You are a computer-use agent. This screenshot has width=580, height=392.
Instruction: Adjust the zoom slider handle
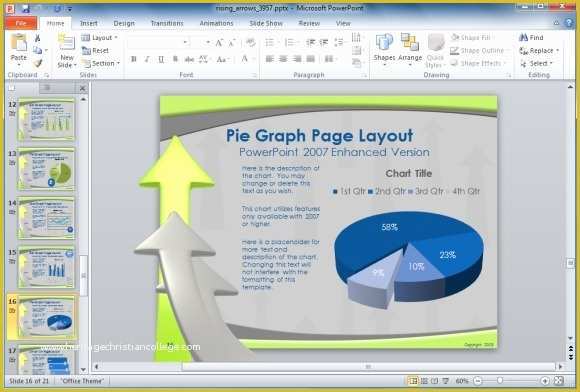pyautogui.click(x=500, y=381)
